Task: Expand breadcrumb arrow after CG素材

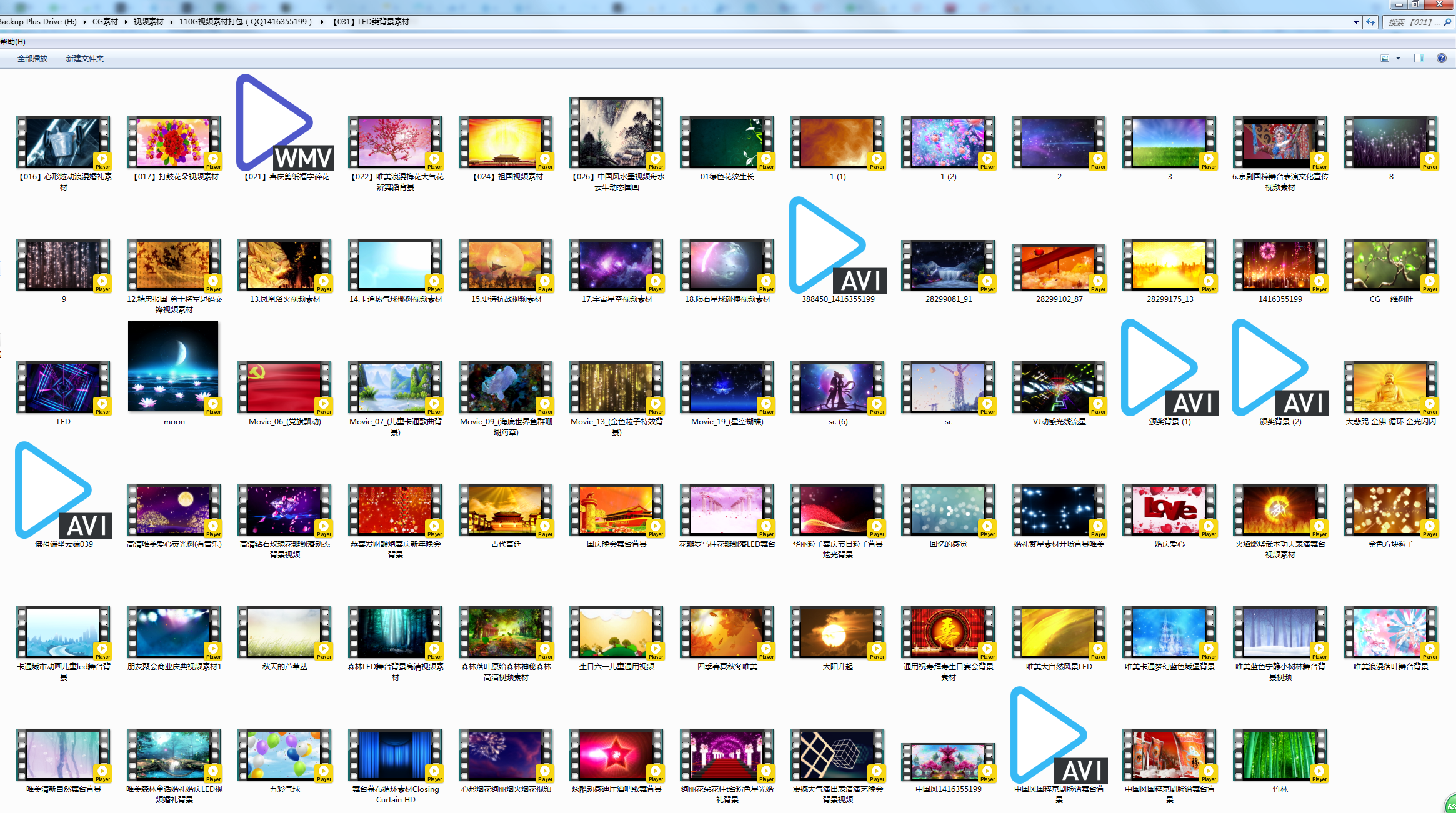Action: (126, 22)
